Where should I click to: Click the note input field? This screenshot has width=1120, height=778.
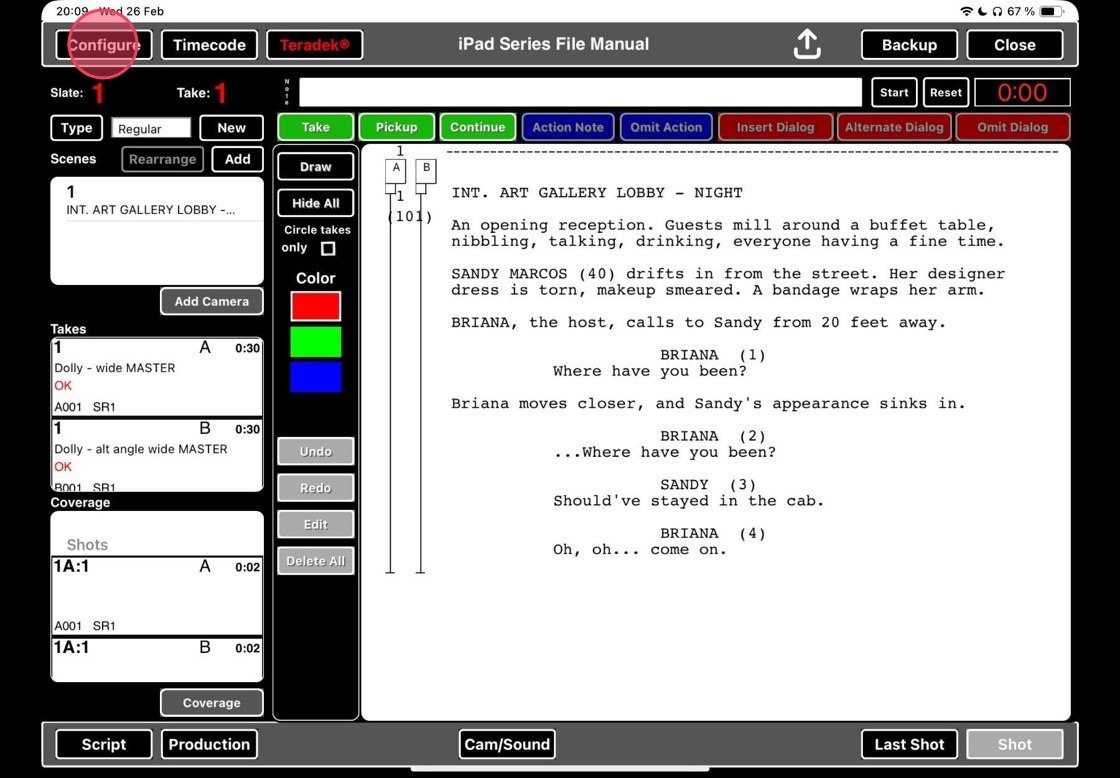click(580, 92)
